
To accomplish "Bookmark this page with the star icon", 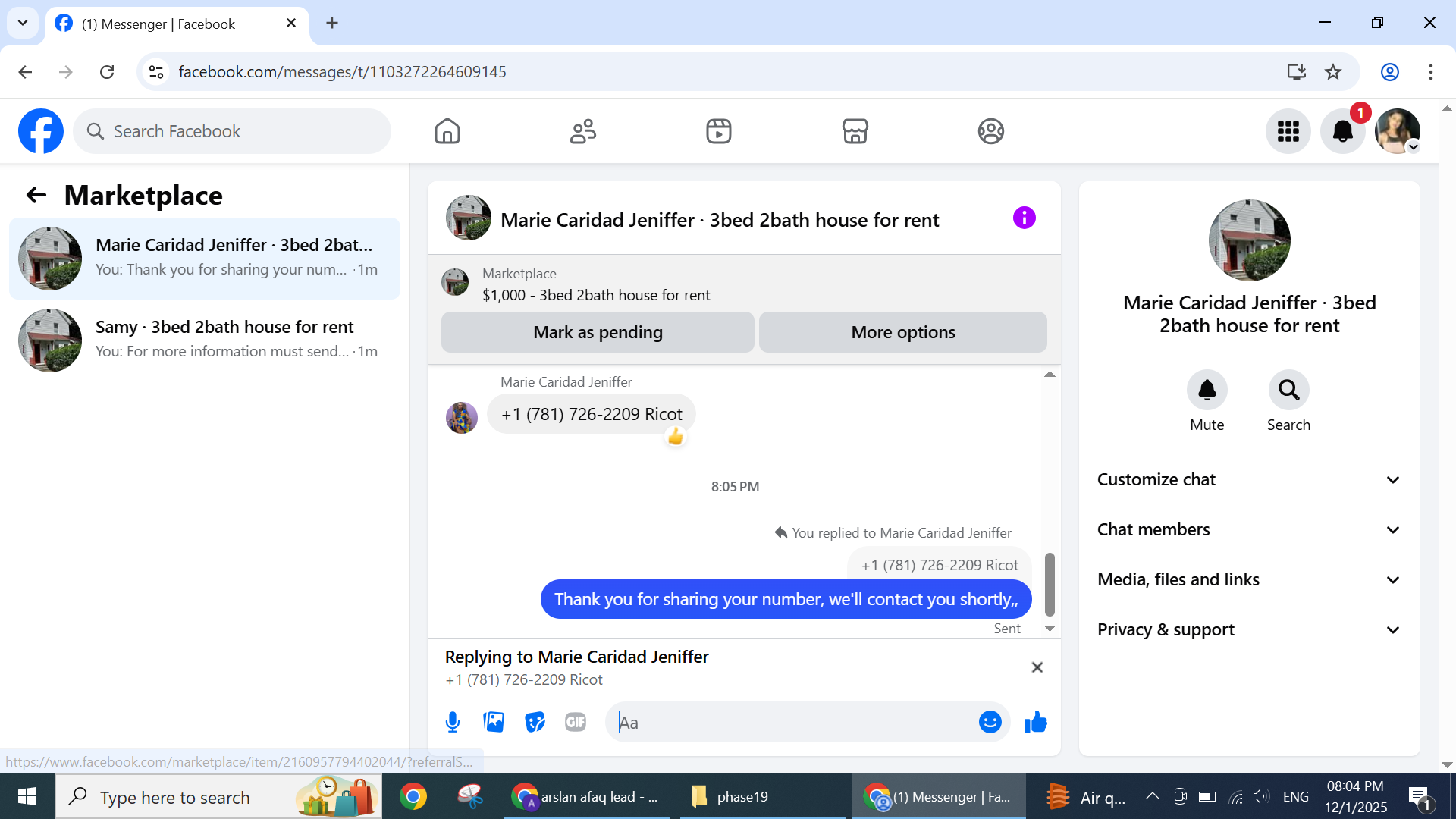I will pos(1332,72).
